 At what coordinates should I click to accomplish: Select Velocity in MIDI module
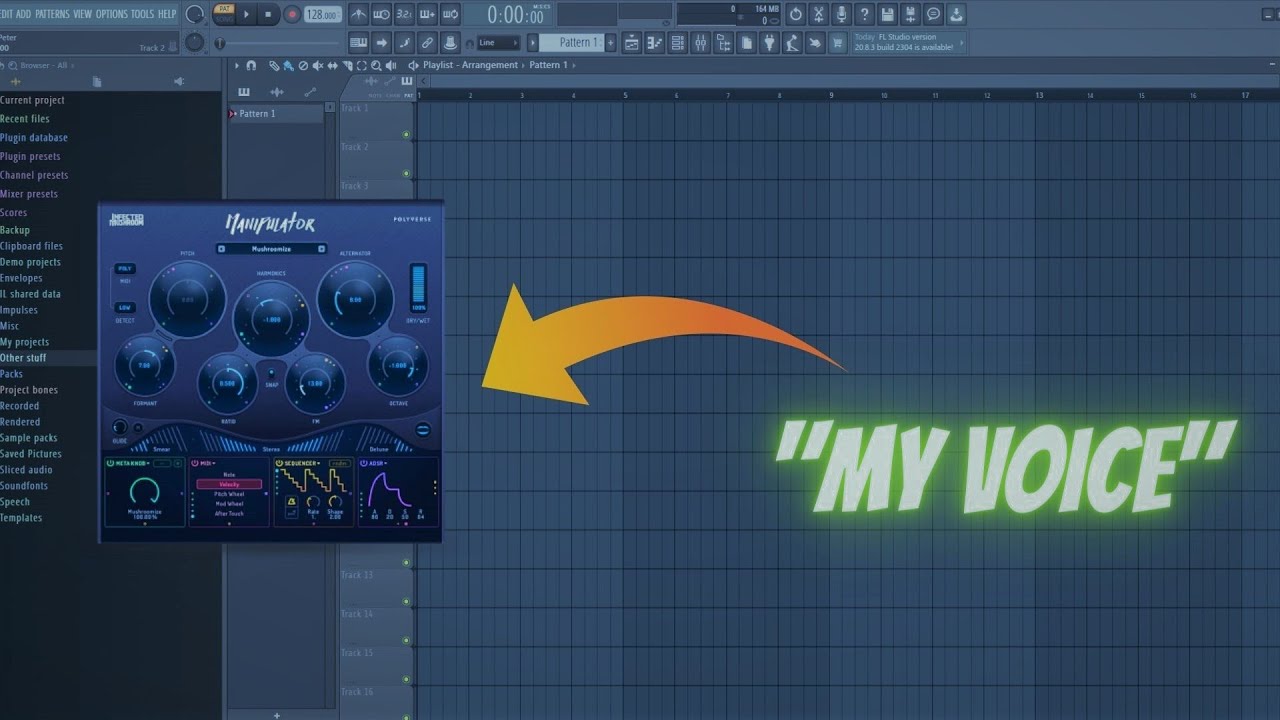pos(229,484)
